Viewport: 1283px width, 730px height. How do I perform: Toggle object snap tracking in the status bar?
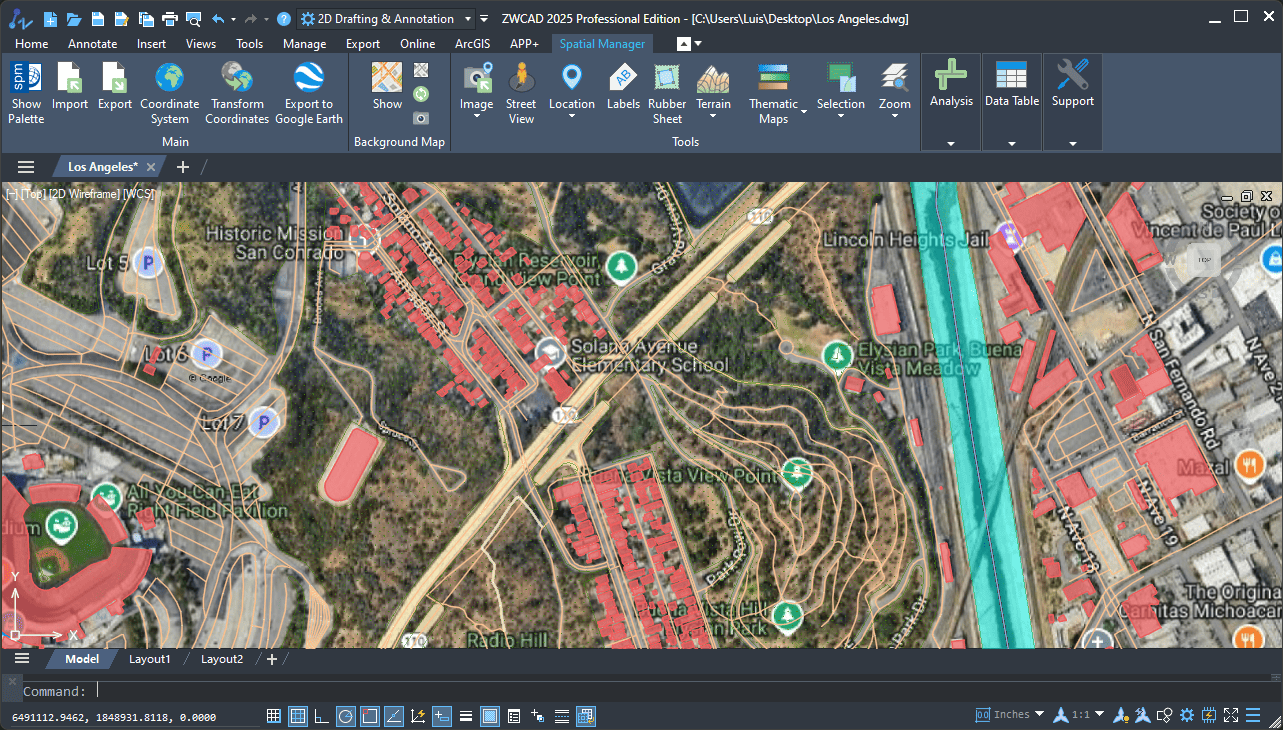coord(394,715)
